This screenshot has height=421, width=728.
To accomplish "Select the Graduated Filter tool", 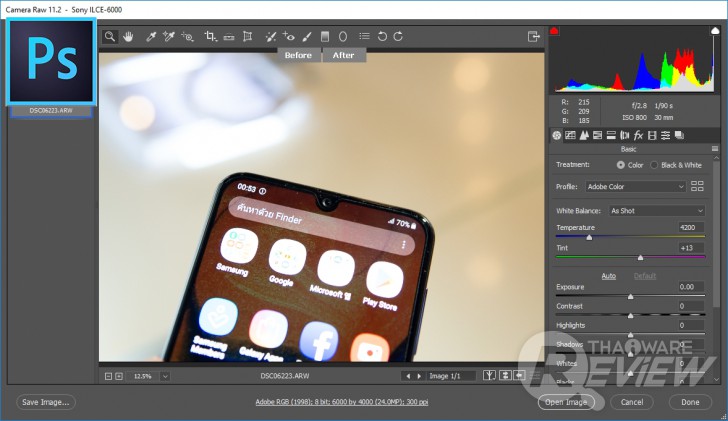I will 325,36.
